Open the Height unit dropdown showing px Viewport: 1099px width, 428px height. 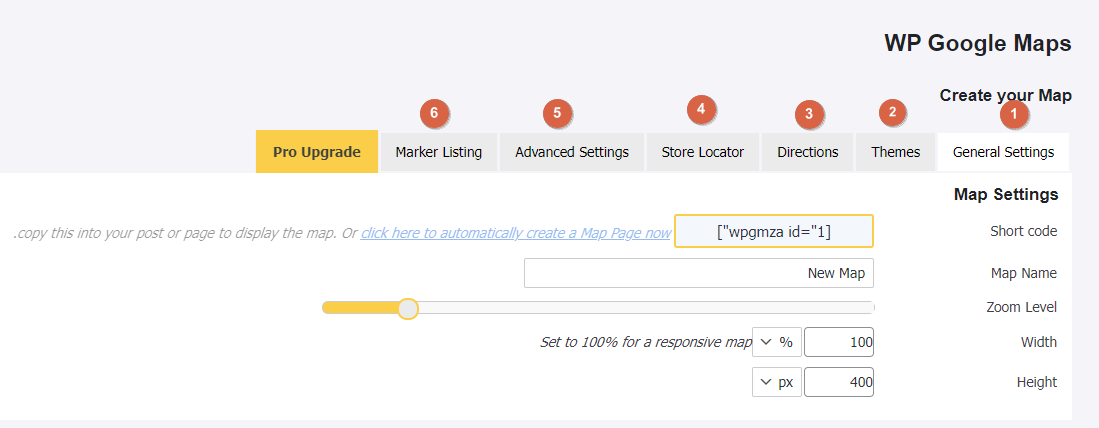(777, 382)
